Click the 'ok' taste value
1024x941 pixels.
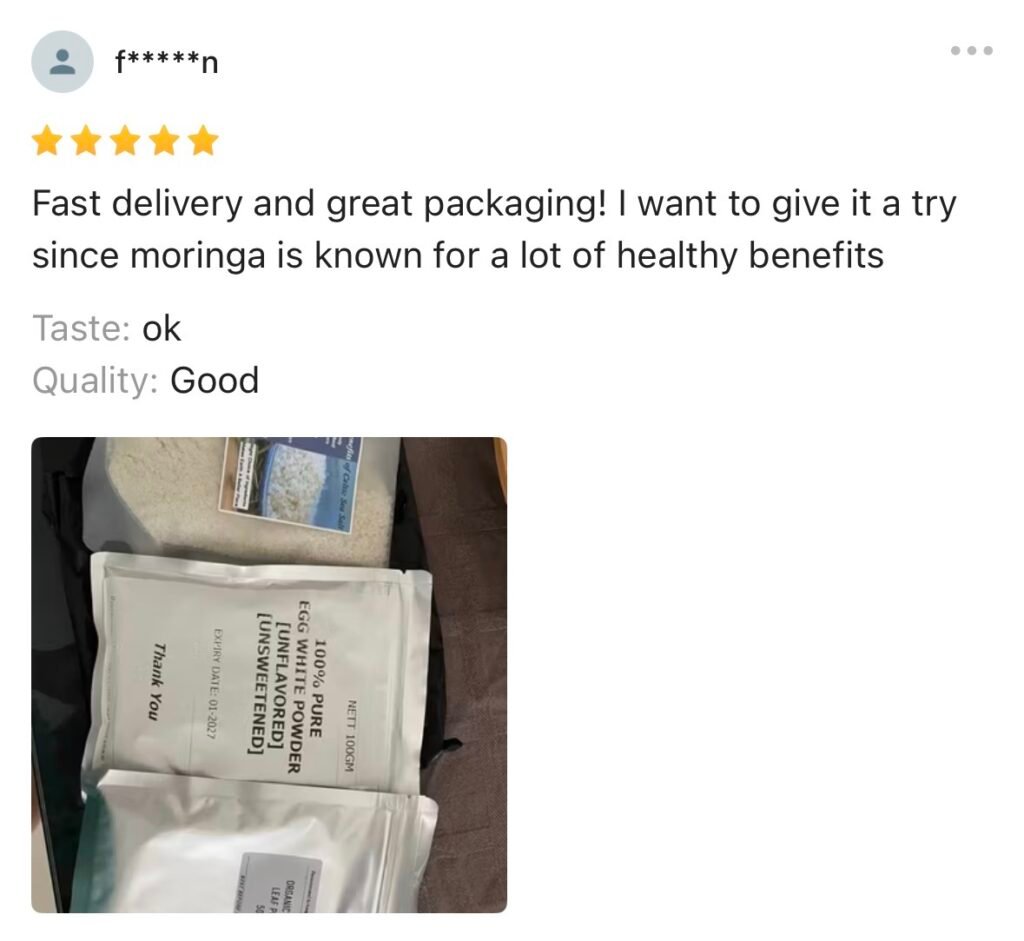161,328
